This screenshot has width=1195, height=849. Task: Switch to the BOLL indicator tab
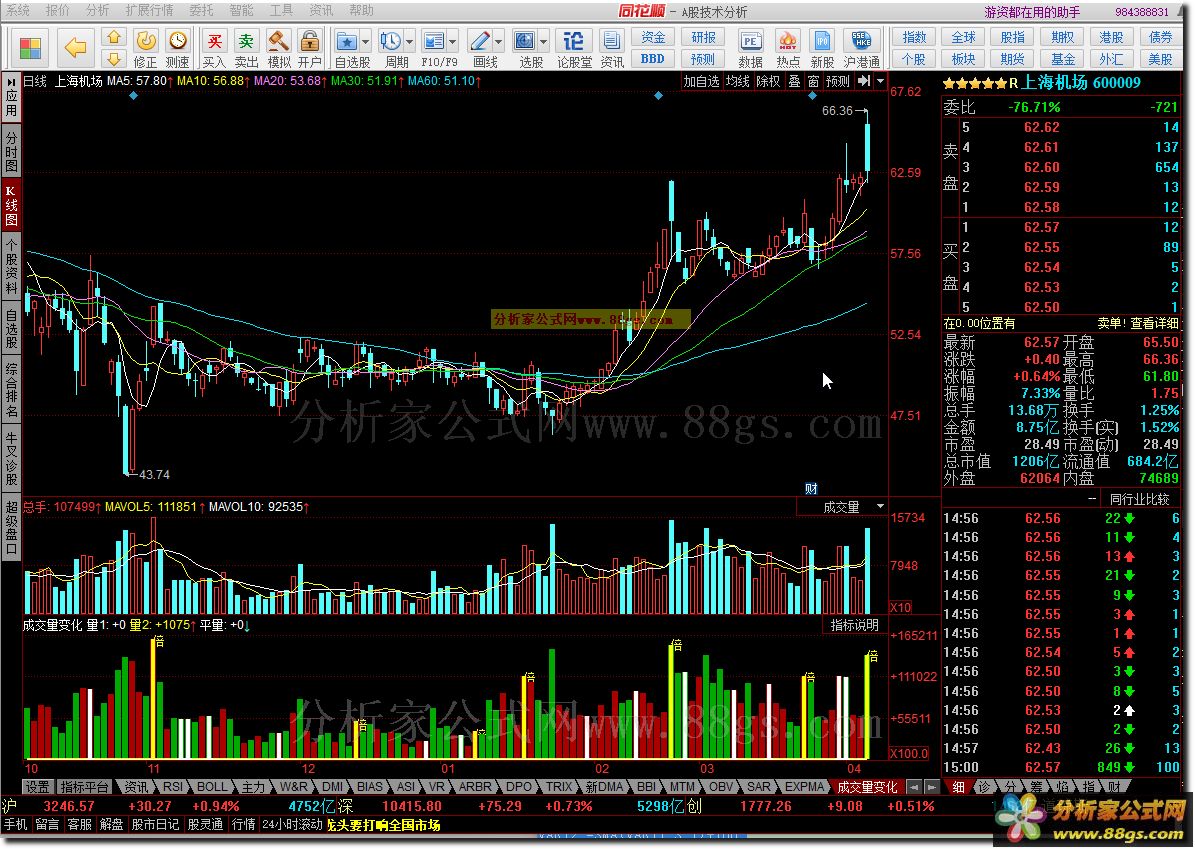point(212,787)
